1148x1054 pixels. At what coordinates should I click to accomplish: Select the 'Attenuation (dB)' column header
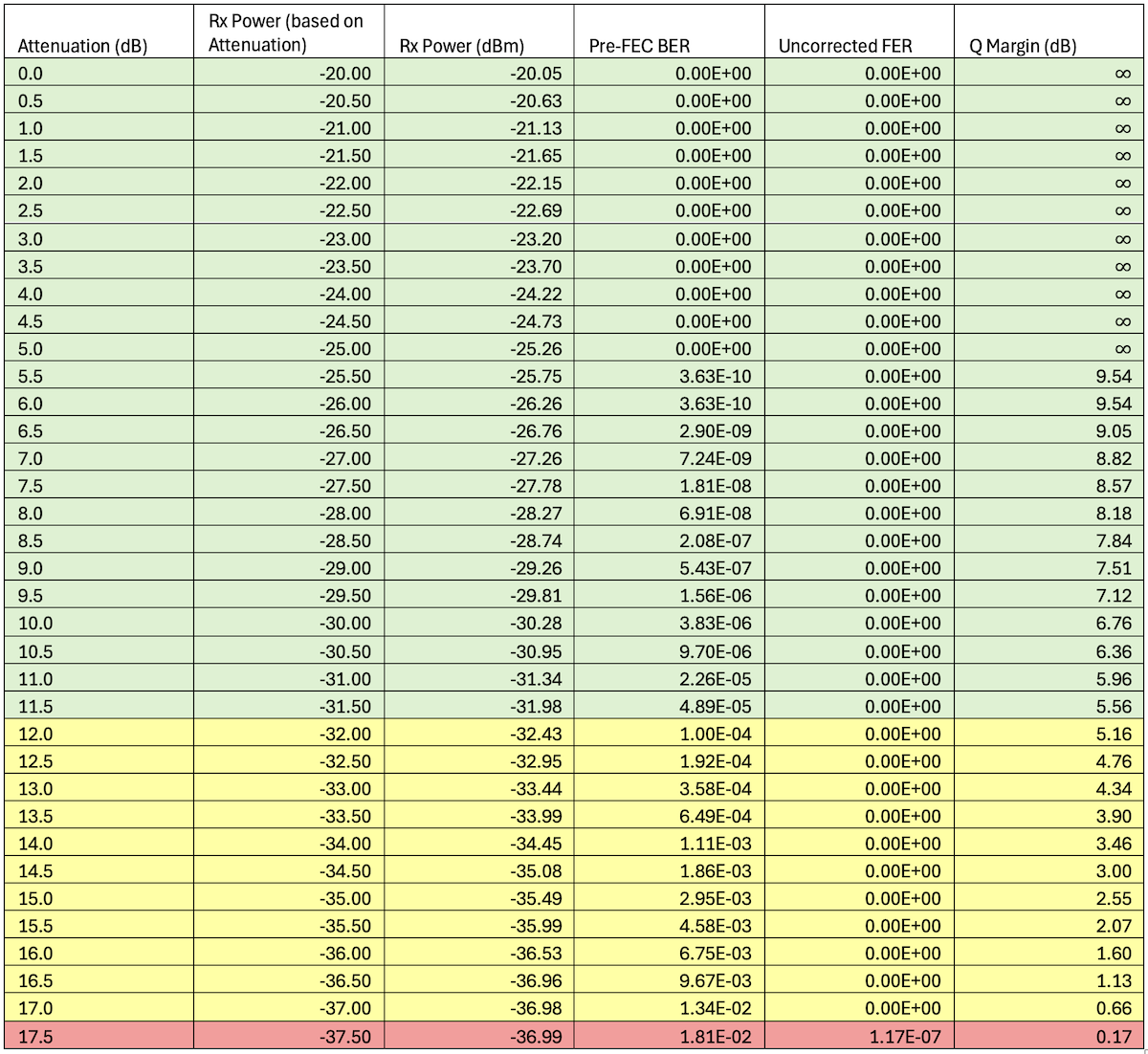pos(99,33)
